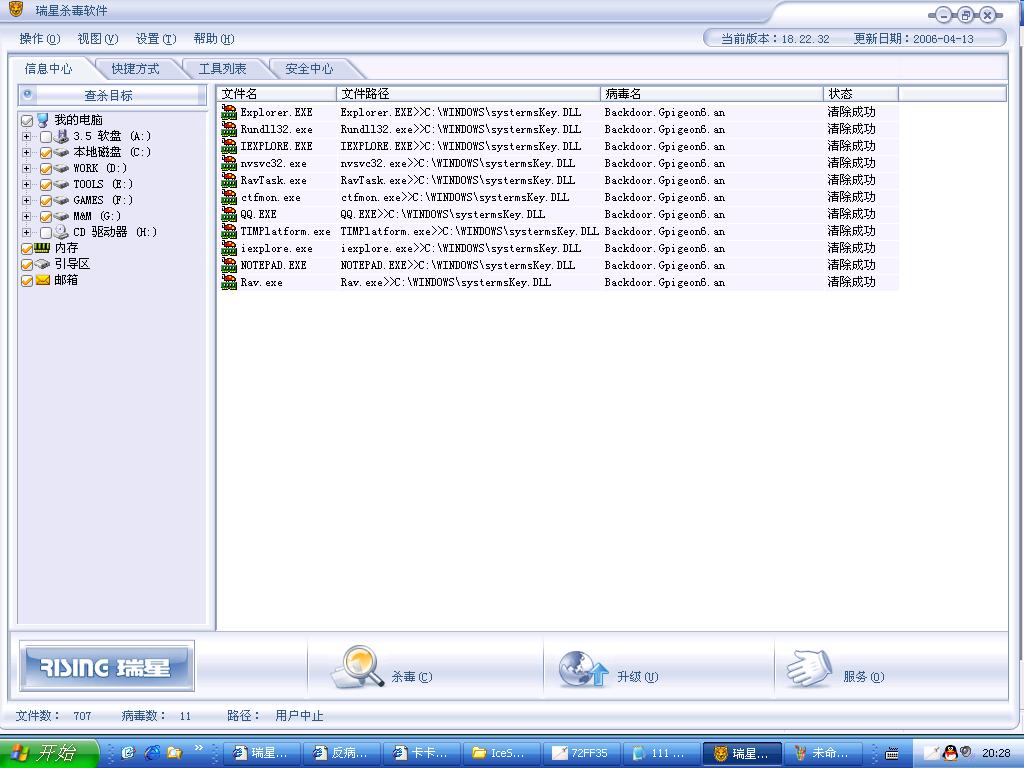Click the Rising lion title bar icon
The height and width of the screenshot is (768, 1024).
(x=16, y=10)
